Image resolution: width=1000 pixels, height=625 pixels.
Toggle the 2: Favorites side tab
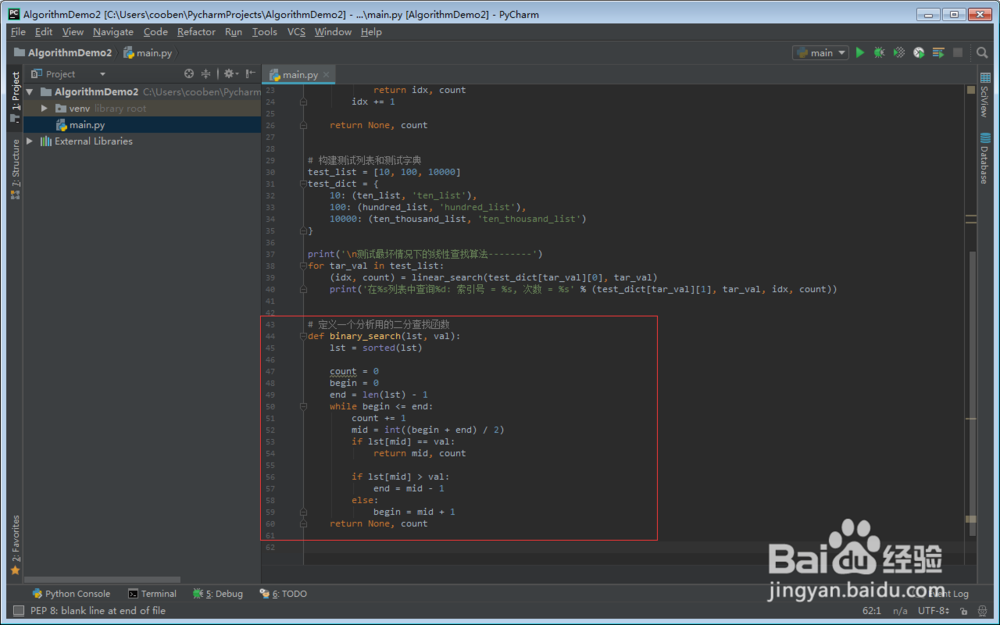click(15, 545)
